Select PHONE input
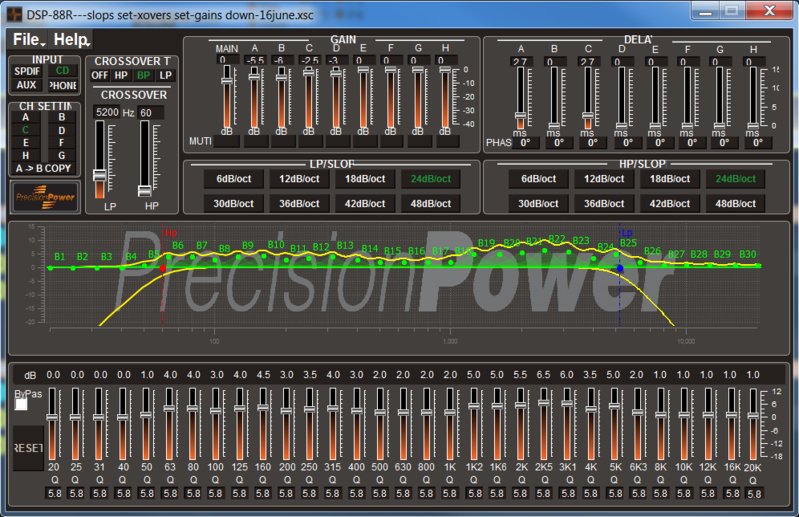This screenshot has width=799, height=517. (x=62, y=85)
